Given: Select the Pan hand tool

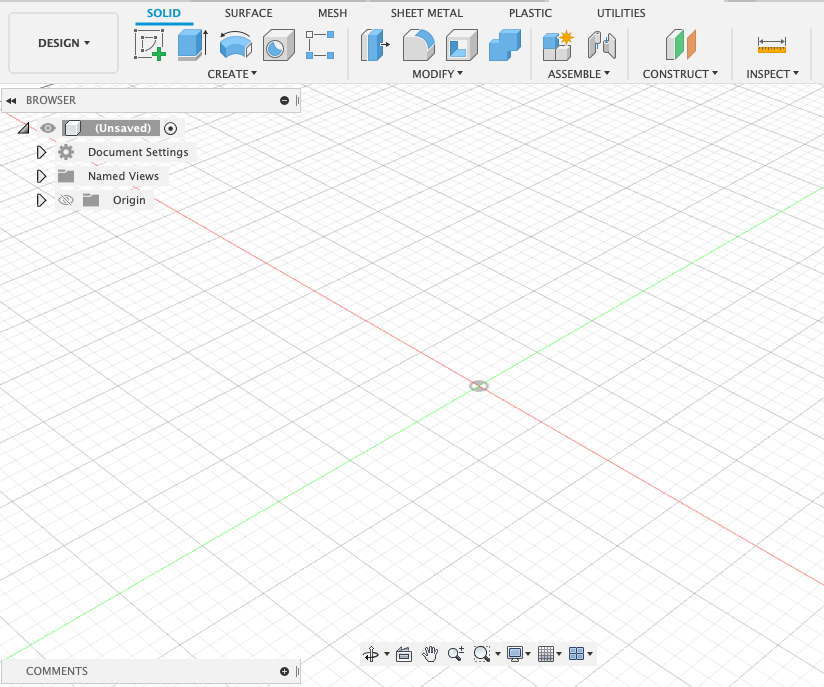Looking at the screenshot, I should tap(430, 654).
